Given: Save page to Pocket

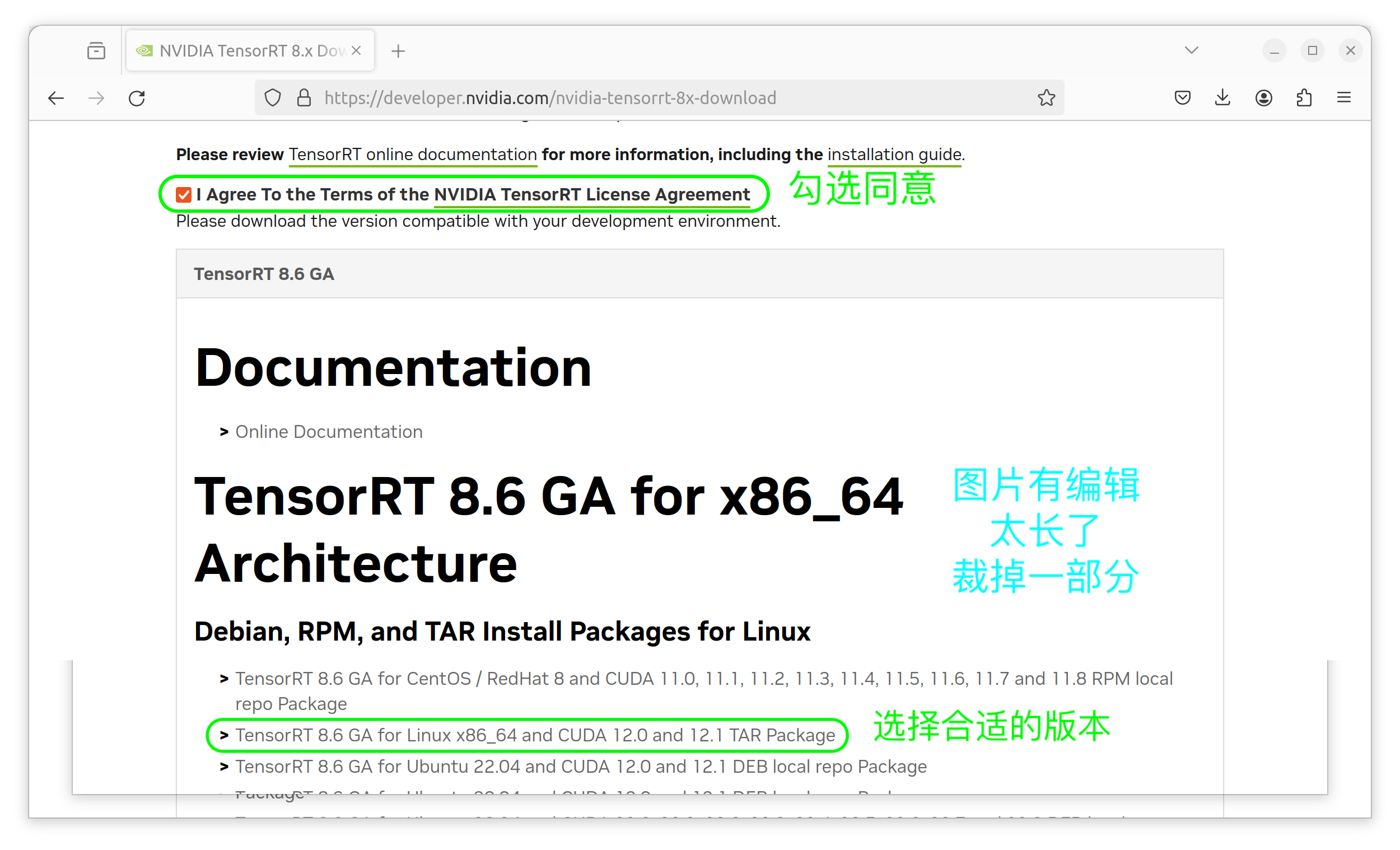Looking at the screenshot, I should click(1182, 99).
